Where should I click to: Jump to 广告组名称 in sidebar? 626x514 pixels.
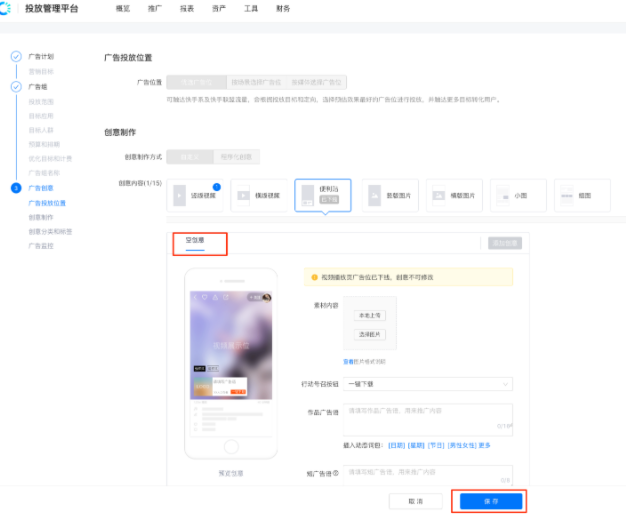pos(44,173)
